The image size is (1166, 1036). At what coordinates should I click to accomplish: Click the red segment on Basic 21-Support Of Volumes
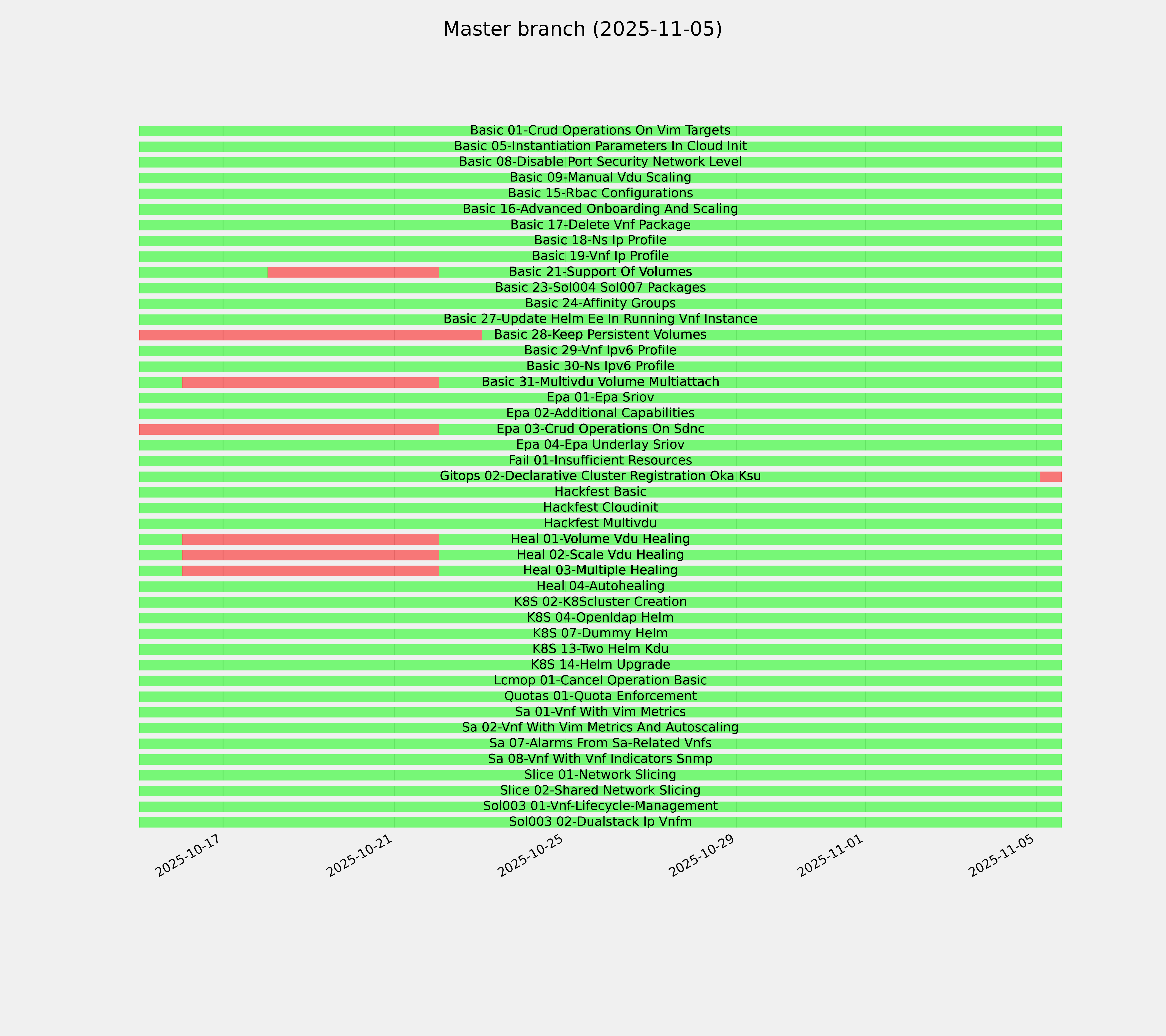(353, 272)
